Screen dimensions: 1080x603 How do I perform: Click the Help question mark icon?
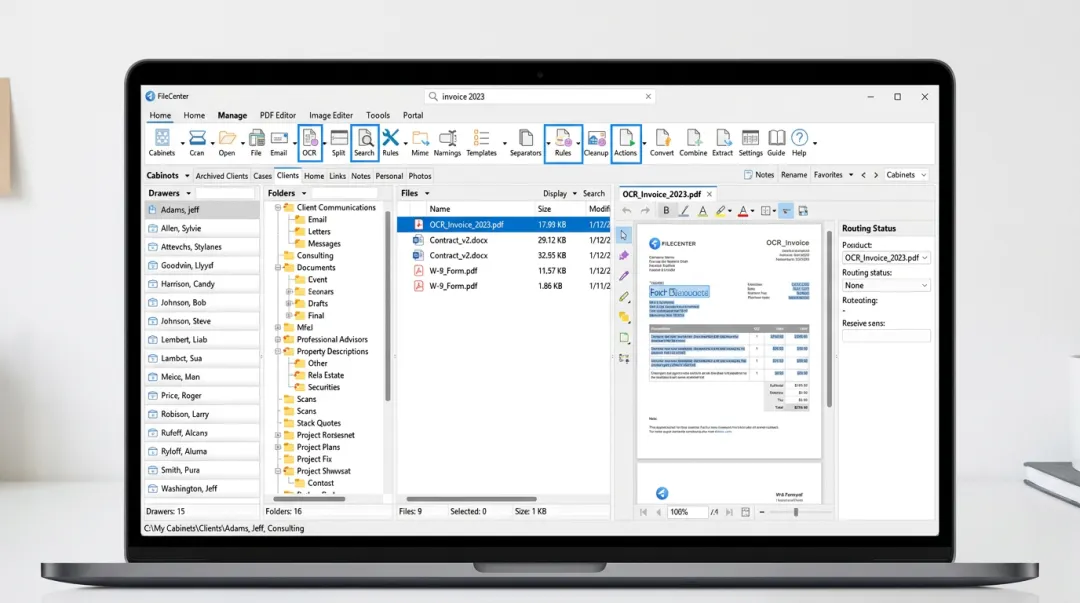pyautogui.click(x=799, y=143)
